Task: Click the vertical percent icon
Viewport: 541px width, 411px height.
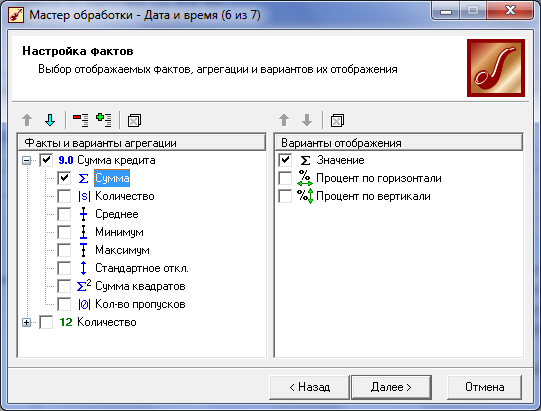Action: [x=305, y=196]
